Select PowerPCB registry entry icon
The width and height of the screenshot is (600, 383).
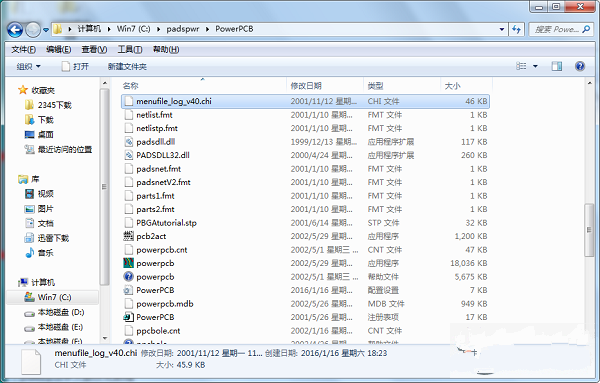pyautogui.click(x=129, y=317)
